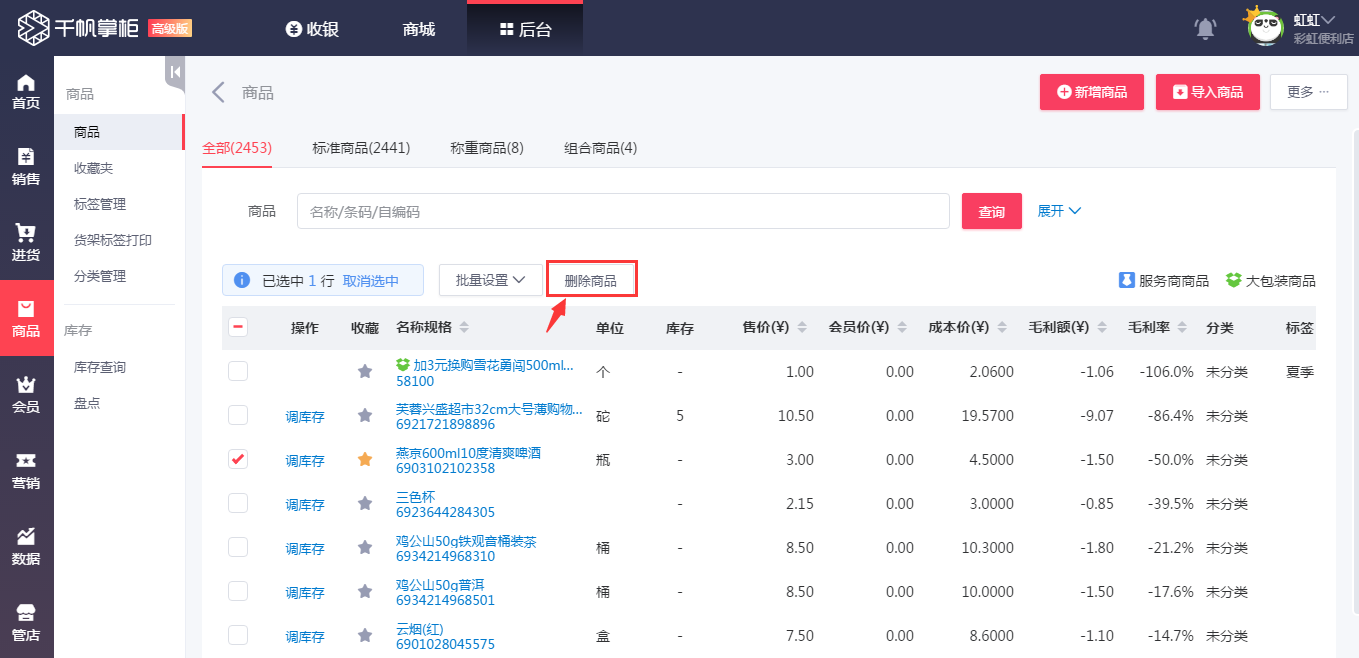The height and width of the screenshot is (658, 1359).
Task: Select the 销售 sales module icon
Action: (x=27, y=165)
